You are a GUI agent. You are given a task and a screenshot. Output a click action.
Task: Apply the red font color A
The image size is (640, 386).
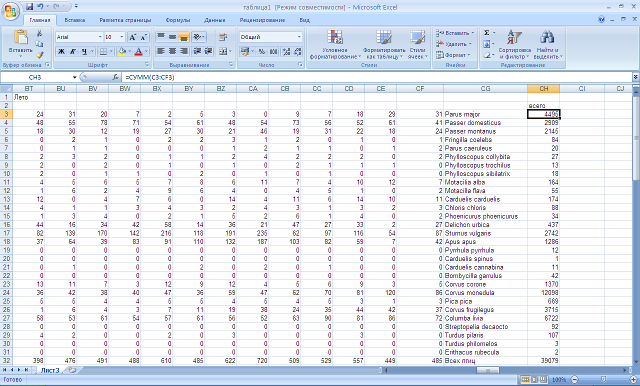pyautogui.click(x=138, y=51)
